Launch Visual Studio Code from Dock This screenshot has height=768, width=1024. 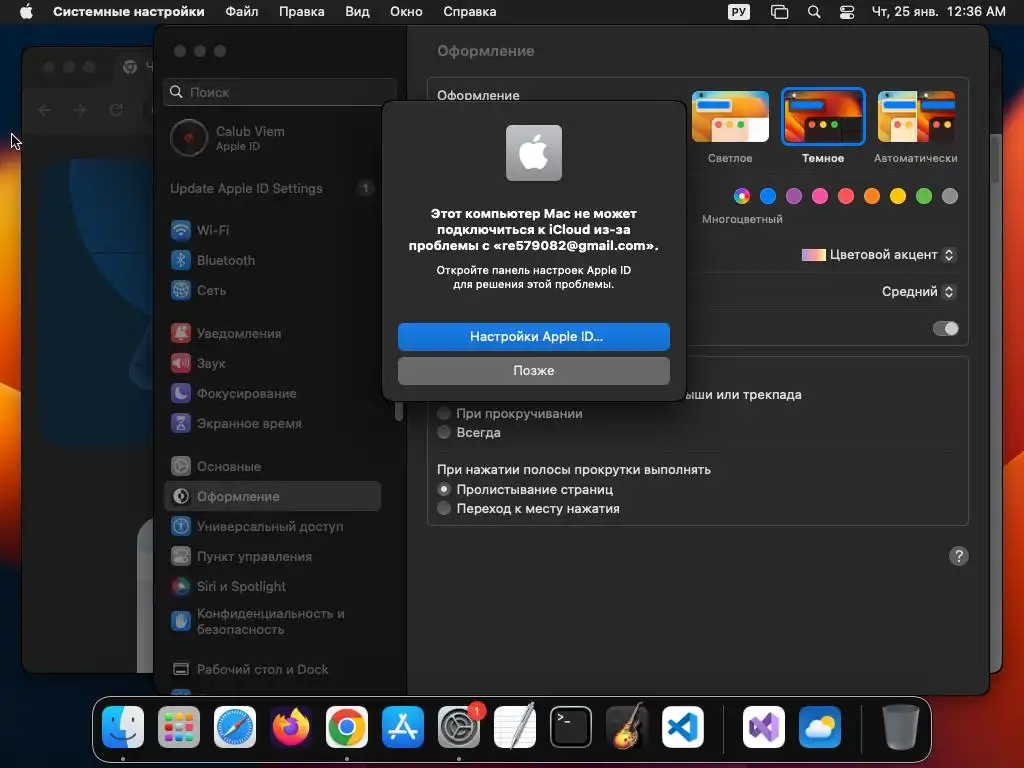(683, 727)
